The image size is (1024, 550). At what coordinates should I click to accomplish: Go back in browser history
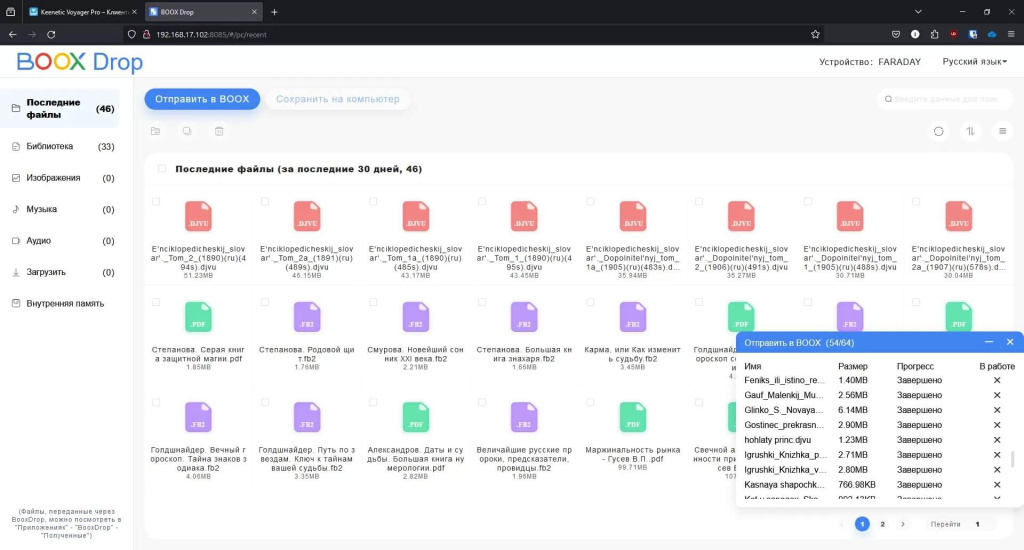click(x=12, y=35)
